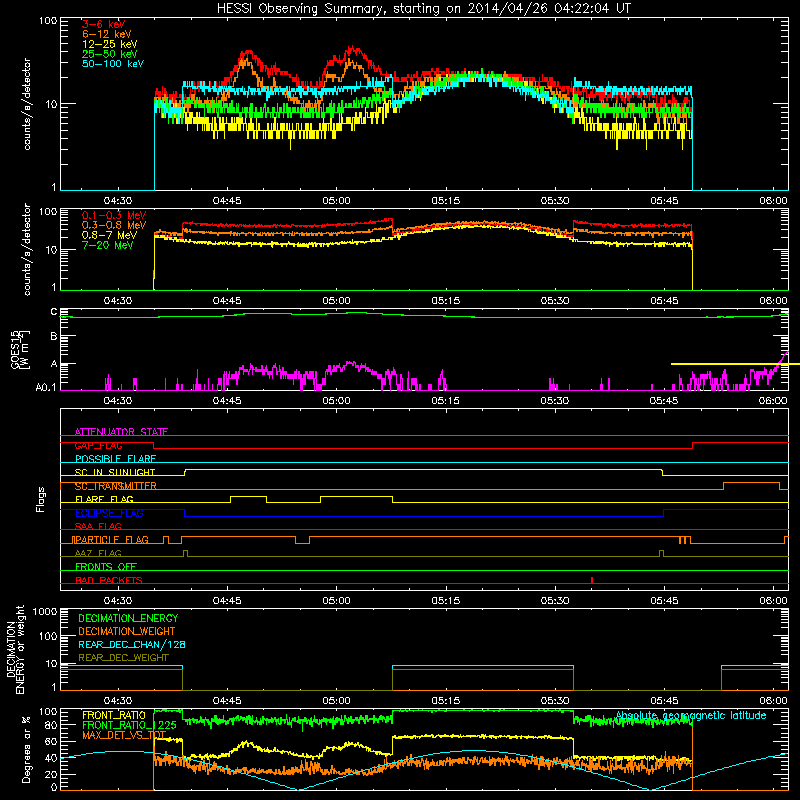This screenshot has width=800, height=800.
Task: Click counts/s/detector axis title of MeV panel
Action: pos(27,249)
